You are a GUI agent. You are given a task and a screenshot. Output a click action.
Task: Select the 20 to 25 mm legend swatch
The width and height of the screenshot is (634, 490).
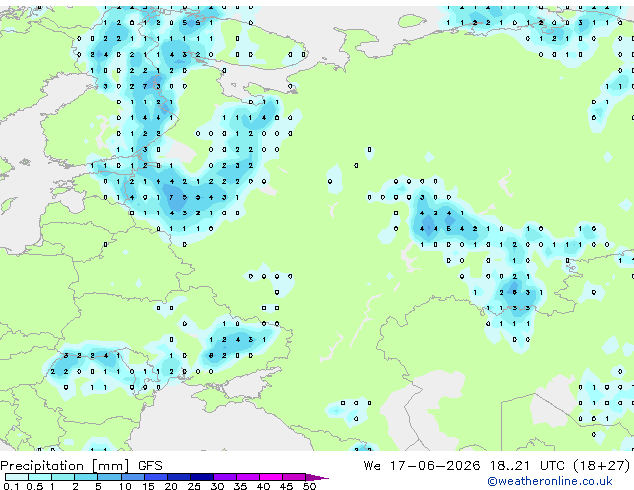[179, 477]
